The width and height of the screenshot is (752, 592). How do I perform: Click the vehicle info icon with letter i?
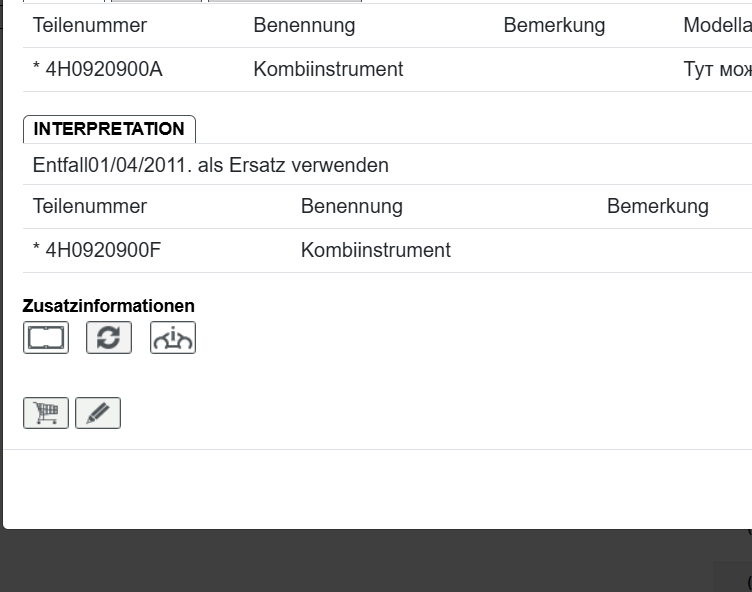tap(173, 338)
